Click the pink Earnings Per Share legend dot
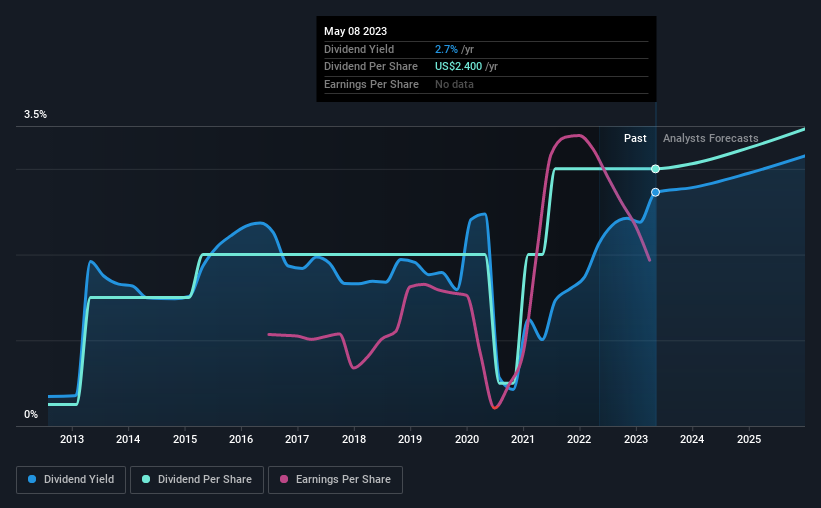Screen dimensions: 821x508 pos(284,479)
